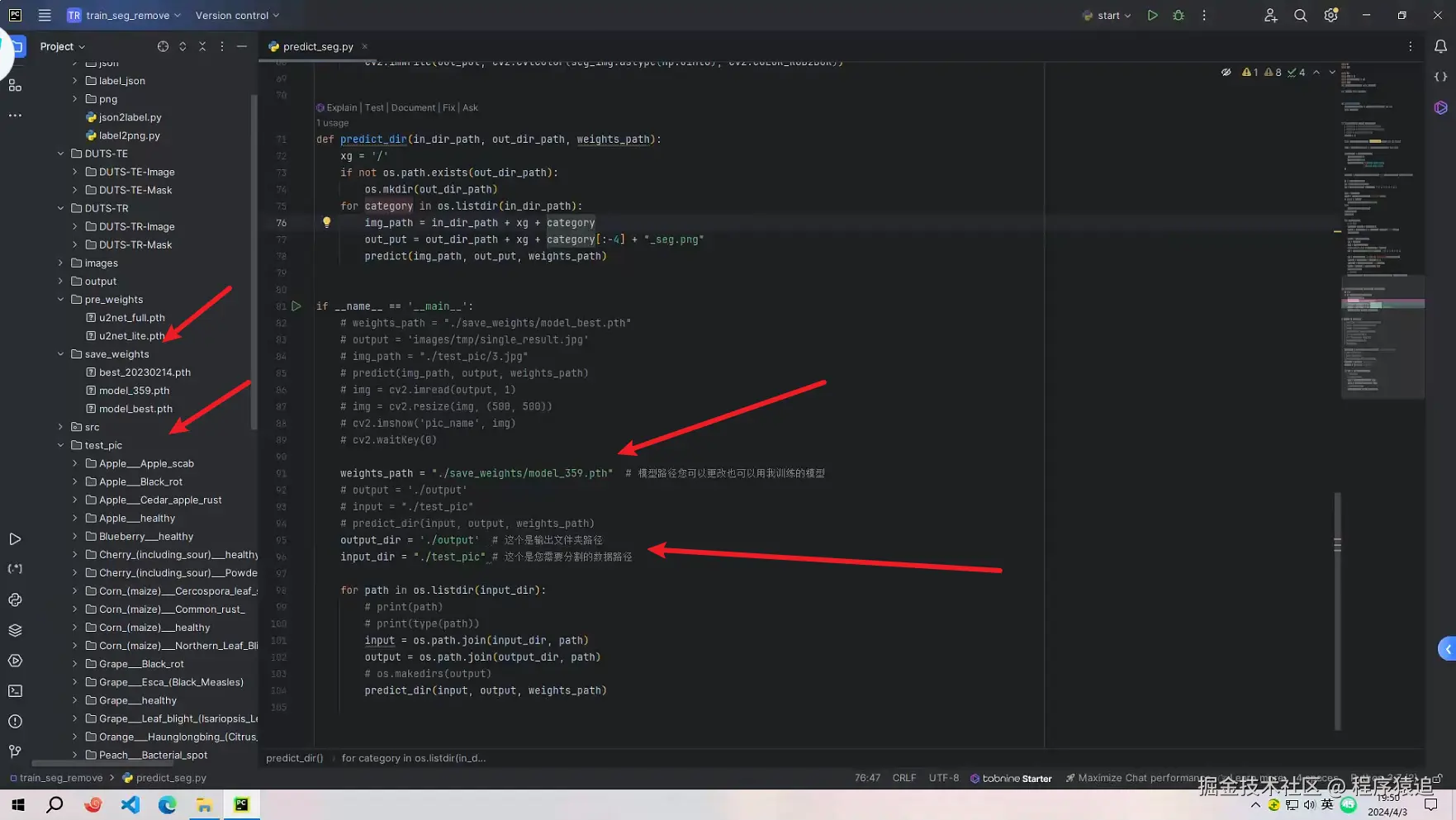Open more tool windows ellipsis

pos(15,116)
